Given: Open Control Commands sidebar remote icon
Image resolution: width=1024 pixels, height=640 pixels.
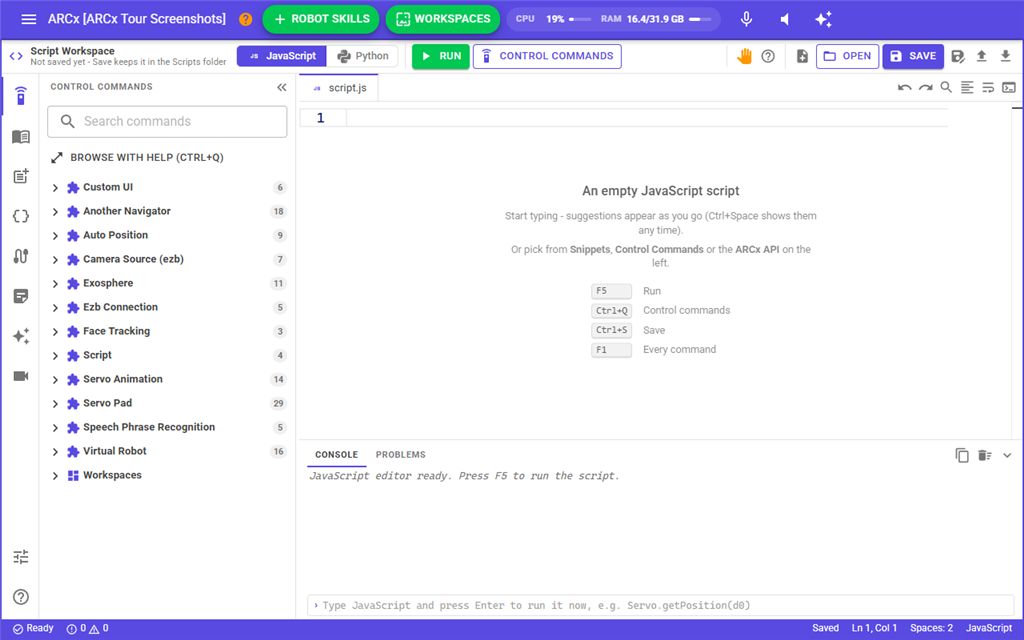Looking at the screenshot, I should (x=21, y=95).
